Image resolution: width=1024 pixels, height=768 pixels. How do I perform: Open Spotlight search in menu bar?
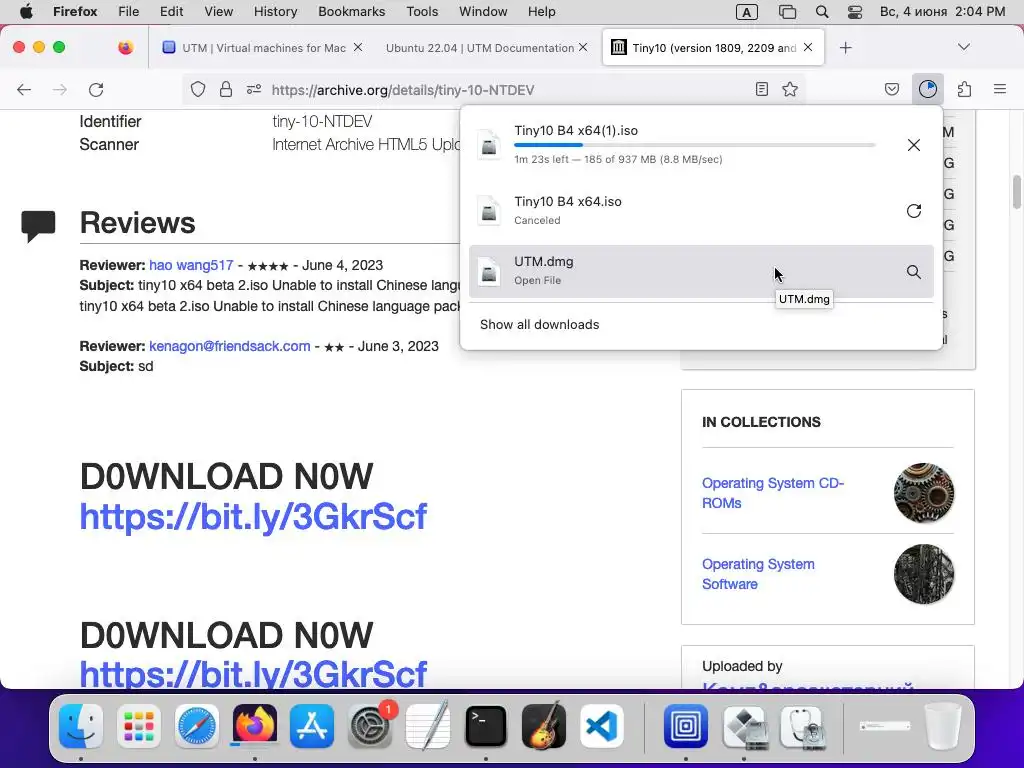(822, 12)
